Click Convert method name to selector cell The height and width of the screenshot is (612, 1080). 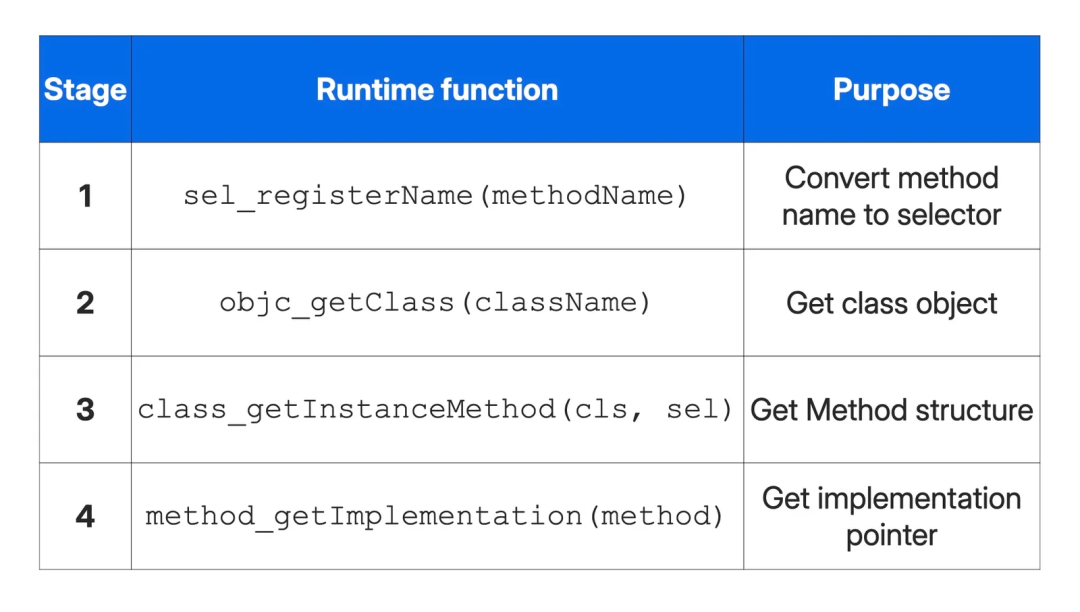[891, 196]
